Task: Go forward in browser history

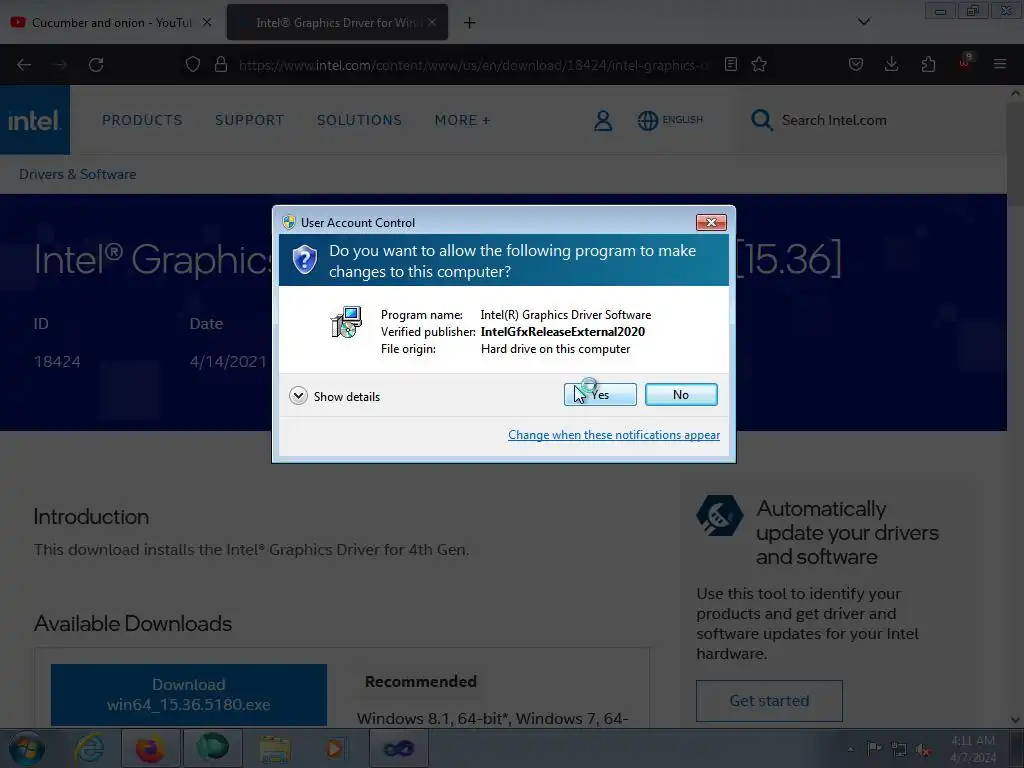Action: point(60,65)
